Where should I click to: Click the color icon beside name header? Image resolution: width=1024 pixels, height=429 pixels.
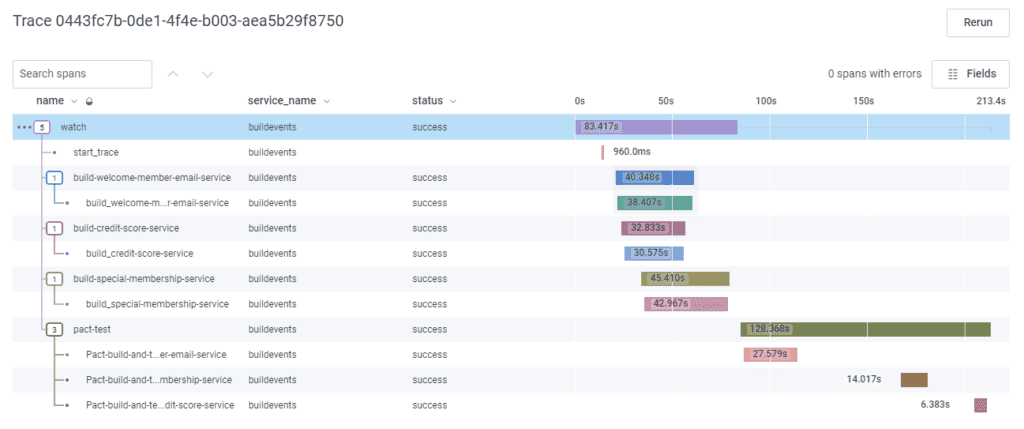pyautogui.click(x=89, y=101)
